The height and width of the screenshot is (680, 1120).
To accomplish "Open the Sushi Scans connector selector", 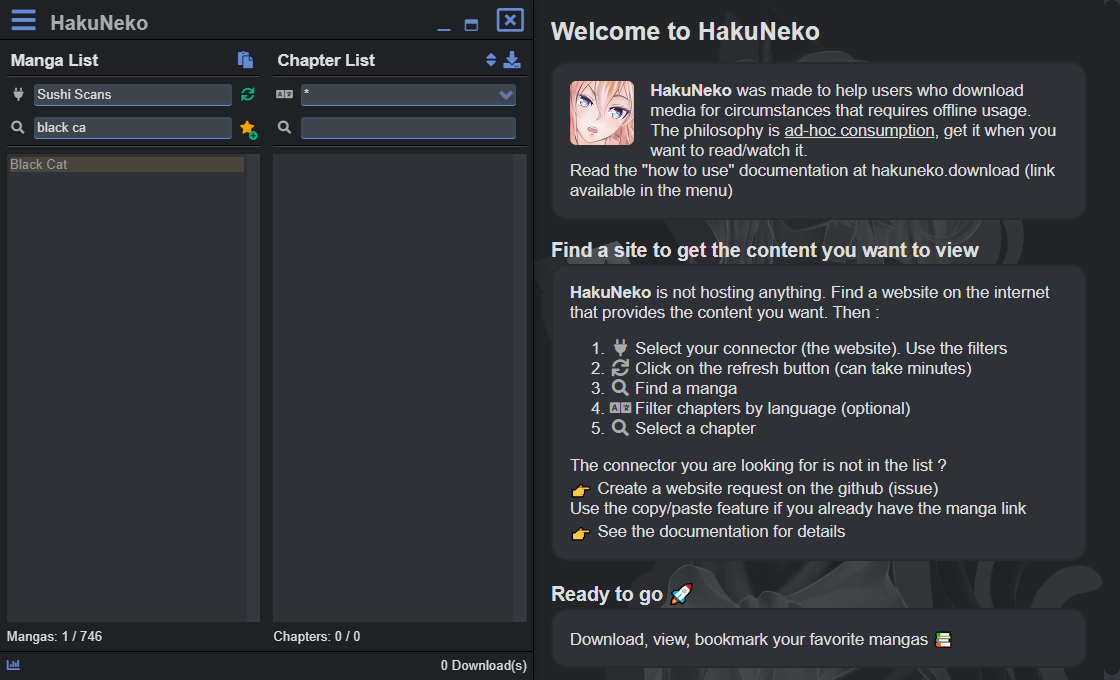I will [x=130, y=93].
